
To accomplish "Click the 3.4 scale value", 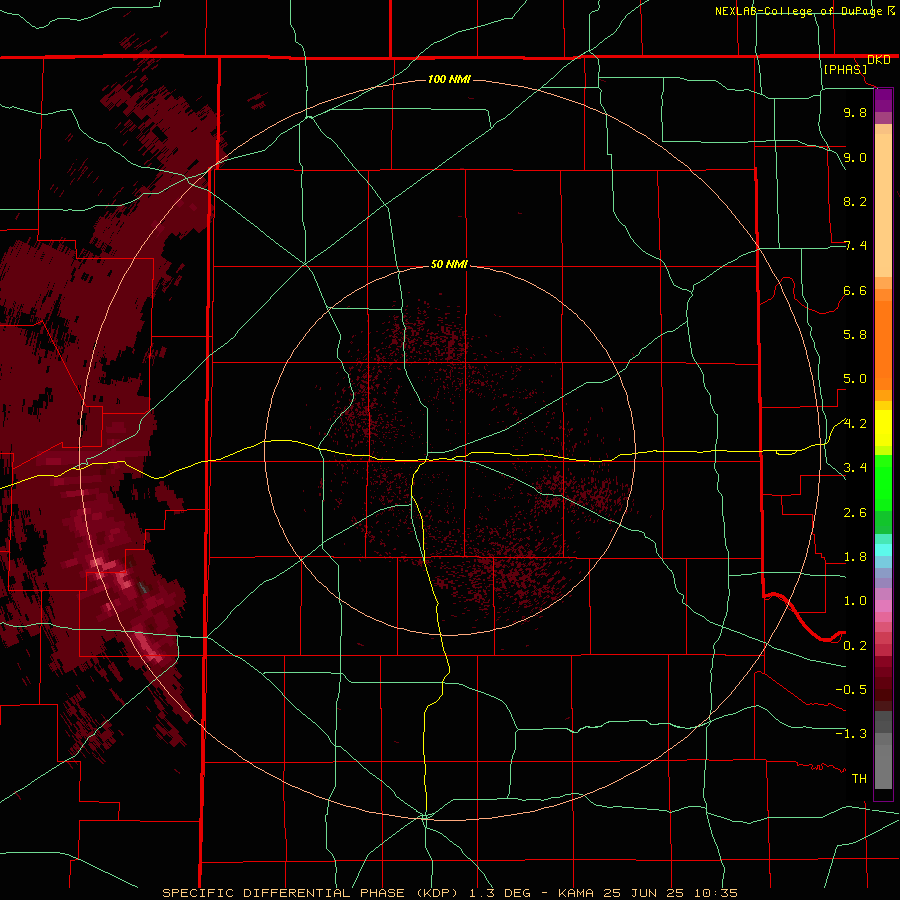I will (855, 468).
